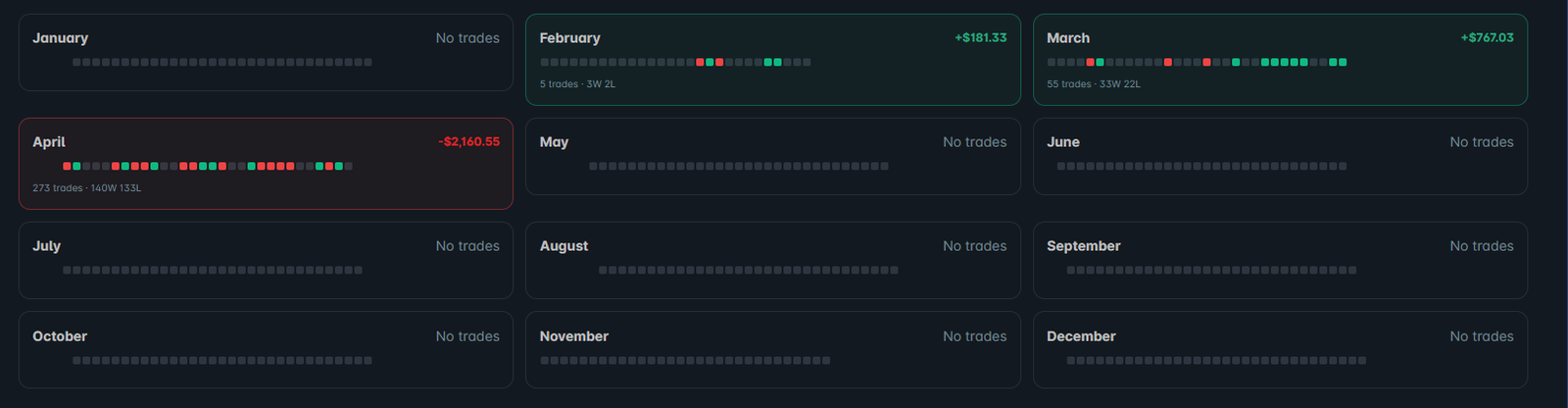Screen dimensions: 1568x408
Task: Click December's gray day dot strip
Action: click(x=1216, y=360)
